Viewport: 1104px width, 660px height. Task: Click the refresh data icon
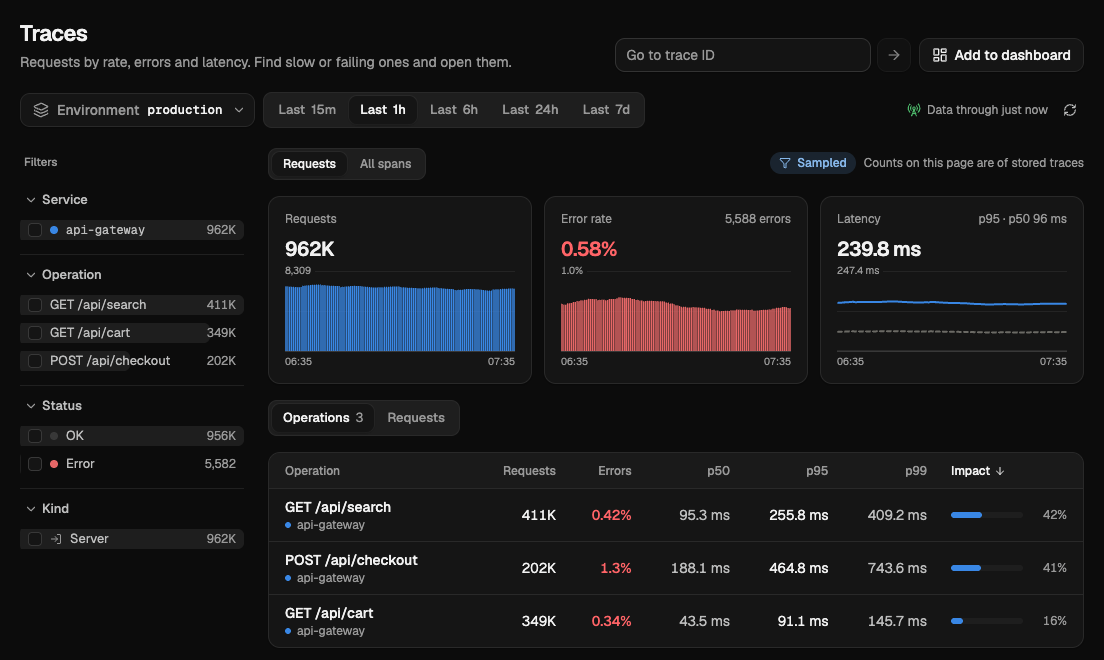(x=1070, y=110)
